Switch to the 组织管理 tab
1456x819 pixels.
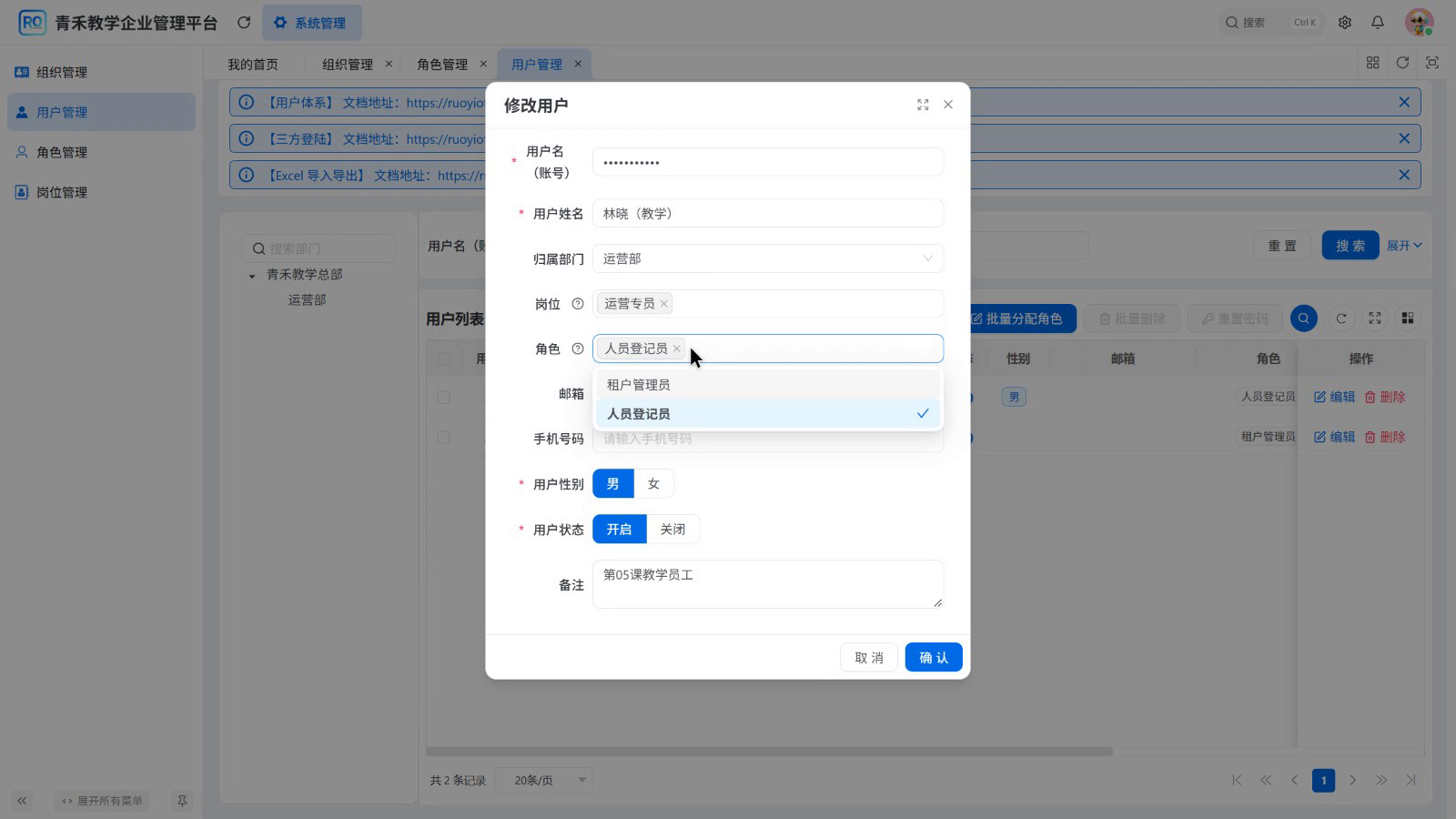tap(348, 64)
